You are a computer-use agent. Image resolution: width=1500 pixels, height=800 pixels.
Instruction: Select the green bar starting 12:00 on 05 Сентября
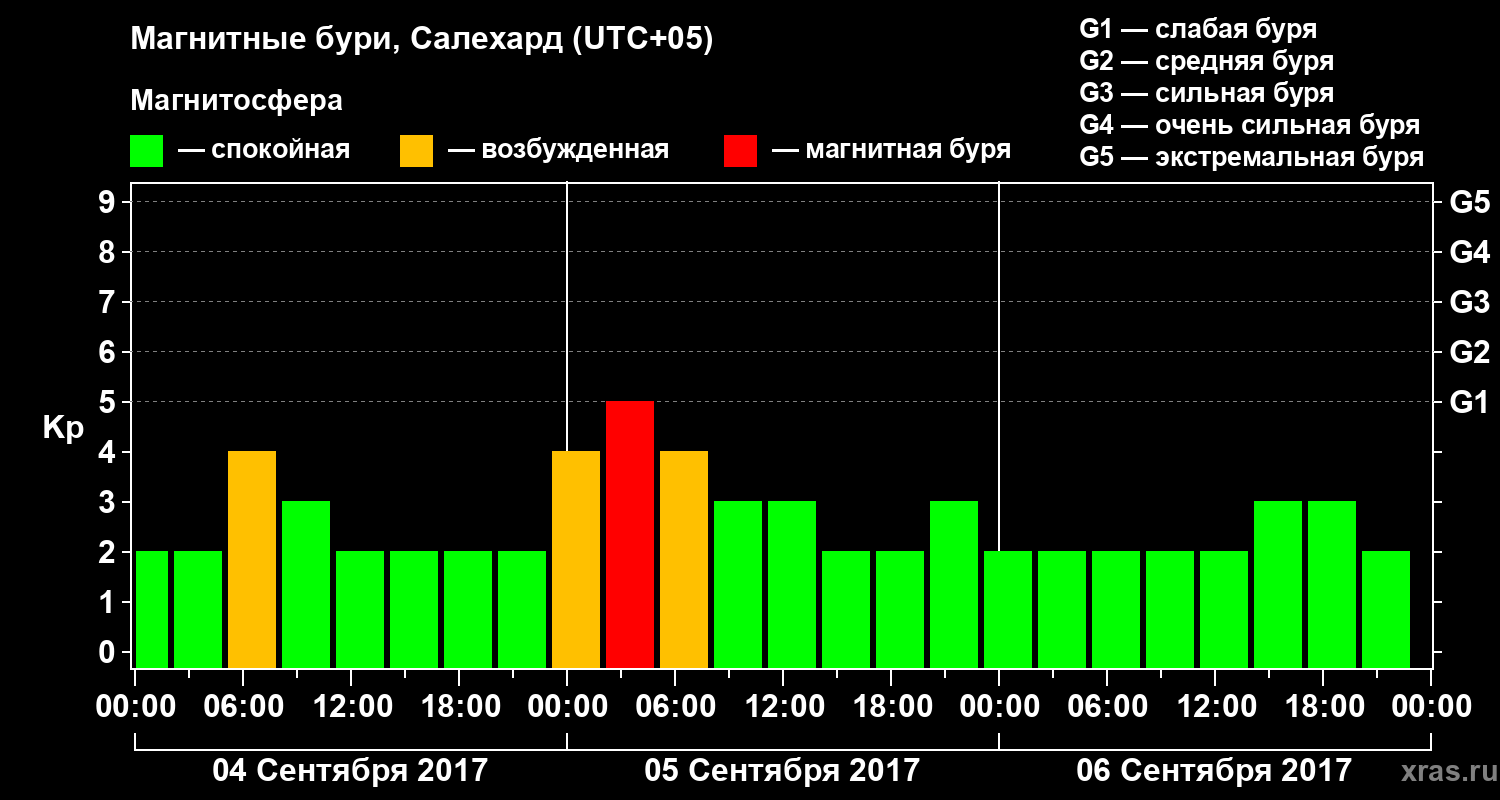pos(792,584)
